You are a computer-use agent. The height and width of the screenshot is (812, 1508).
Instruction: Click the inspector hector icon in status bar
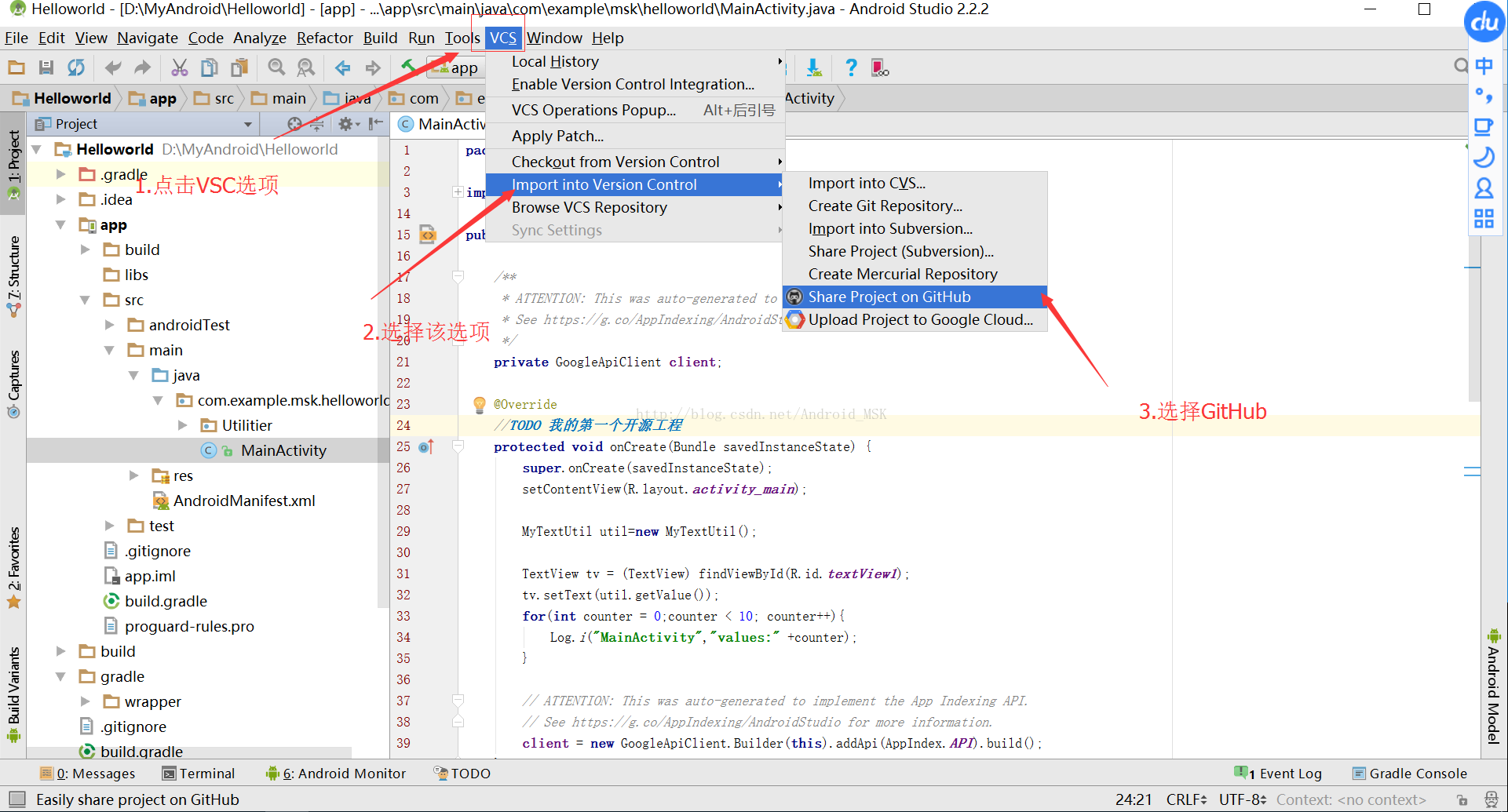pyautogui.click(x=1492, y=800)
